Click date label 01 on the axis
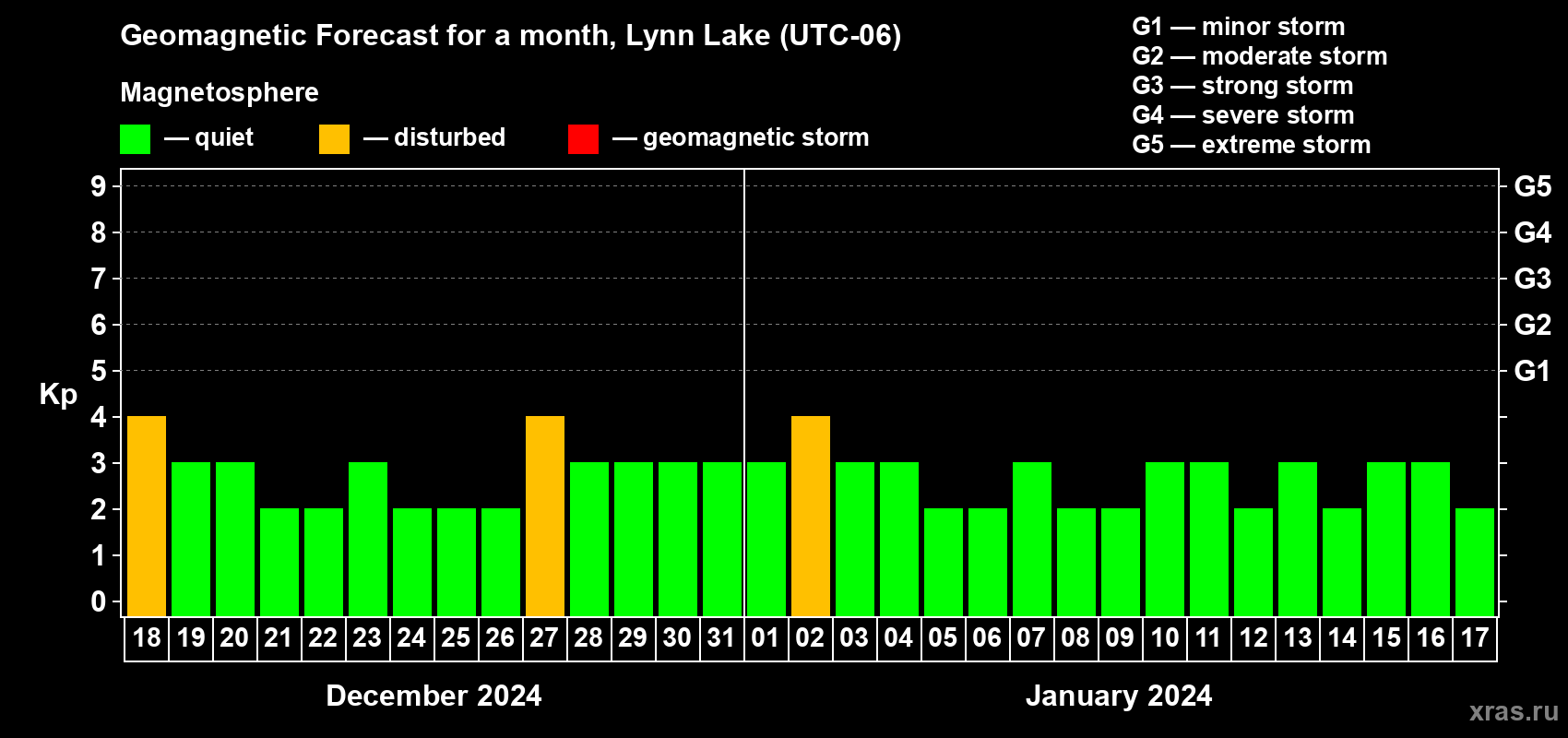Screen dimensions: 1568x738 coord(766,638)
